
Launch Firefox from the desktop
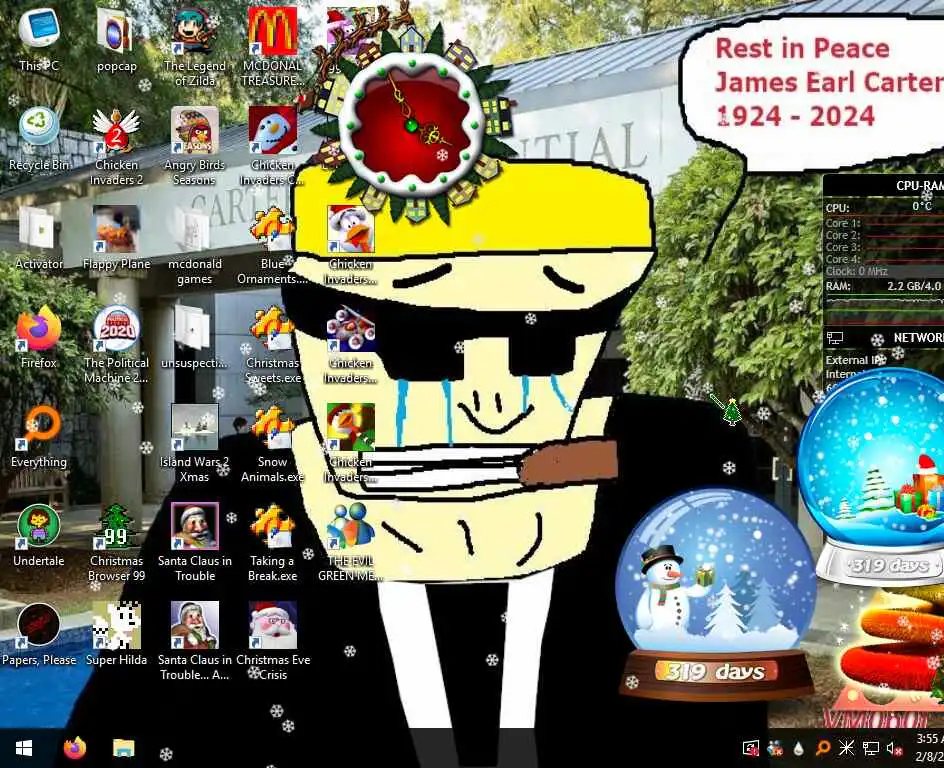[39, 337]
